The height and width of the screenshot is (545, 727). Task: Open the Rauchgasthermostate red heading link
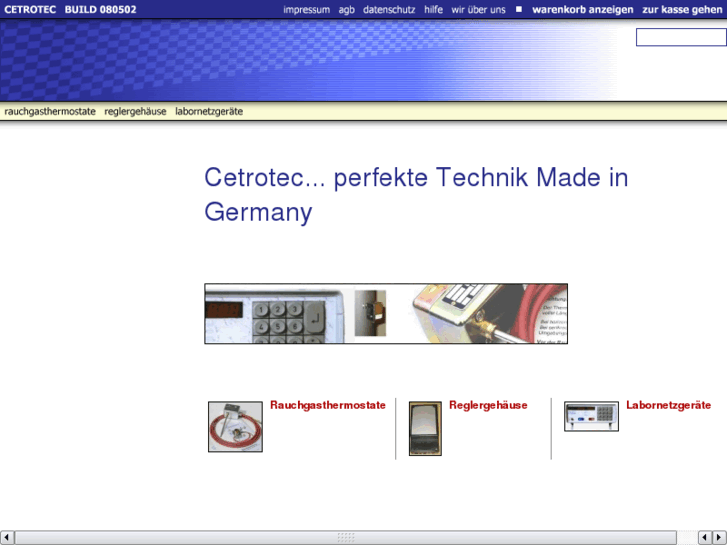(x=328, y=405)
